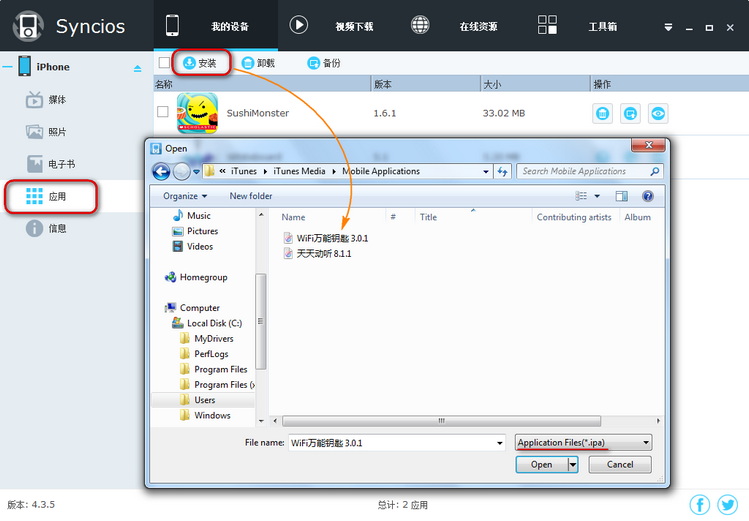The image size is (749, 521).
Task: Click the Open button
Action: (542, 465)
